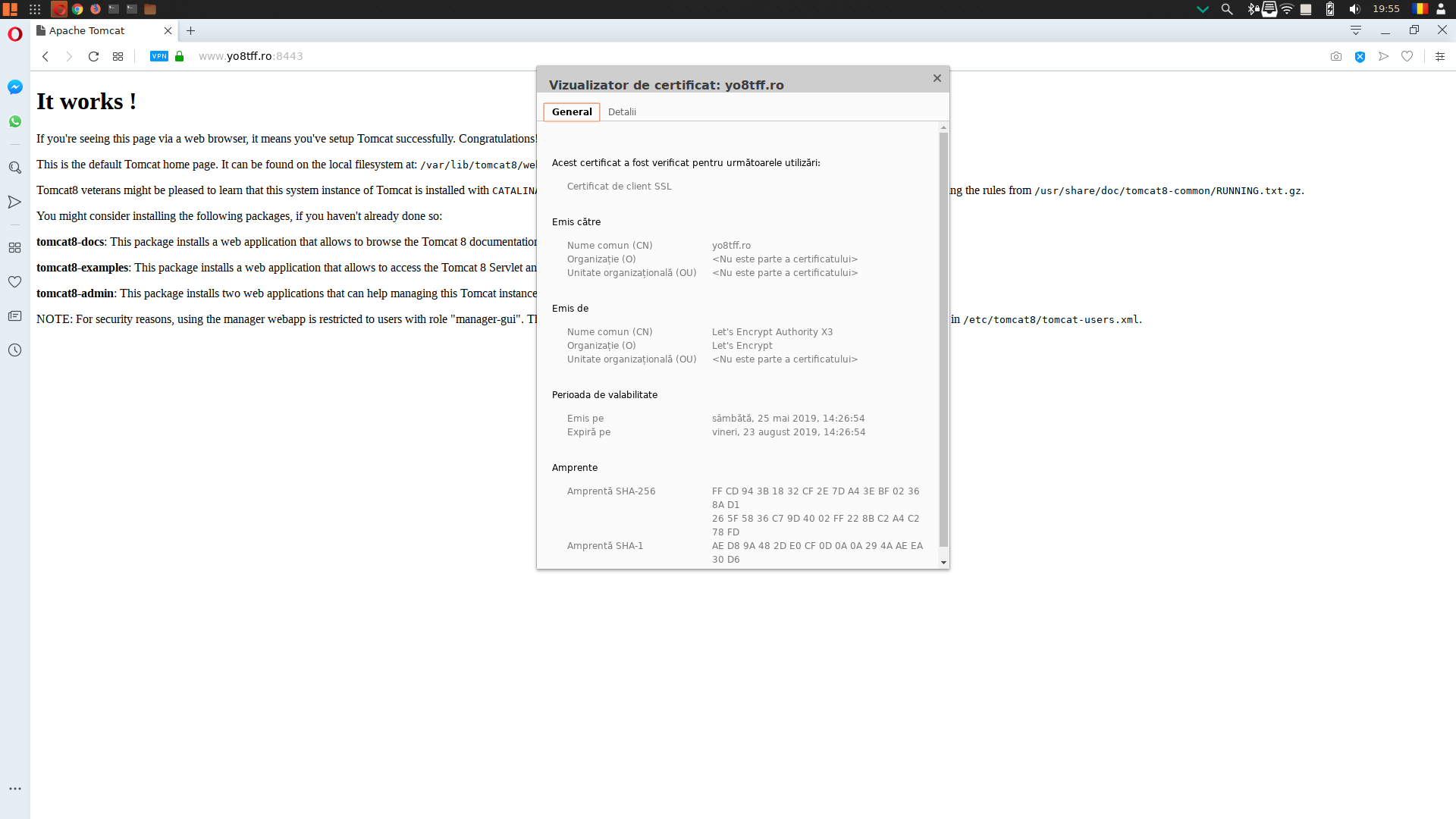Viewport: 1456px width, 819px height.
Task: Open WhatsApp in the Opera sidebar
Action: (x=15, y=121)
